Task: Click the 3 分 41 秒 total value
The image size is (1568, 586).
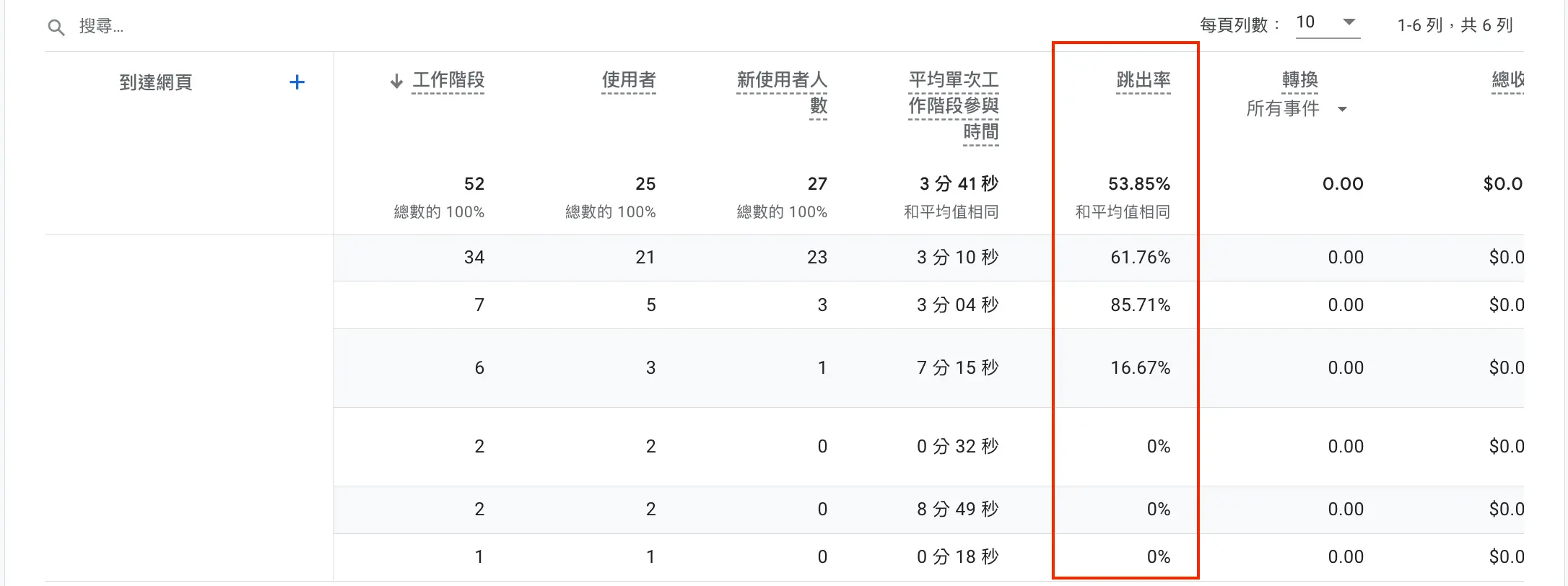Action: pos(959,184)
